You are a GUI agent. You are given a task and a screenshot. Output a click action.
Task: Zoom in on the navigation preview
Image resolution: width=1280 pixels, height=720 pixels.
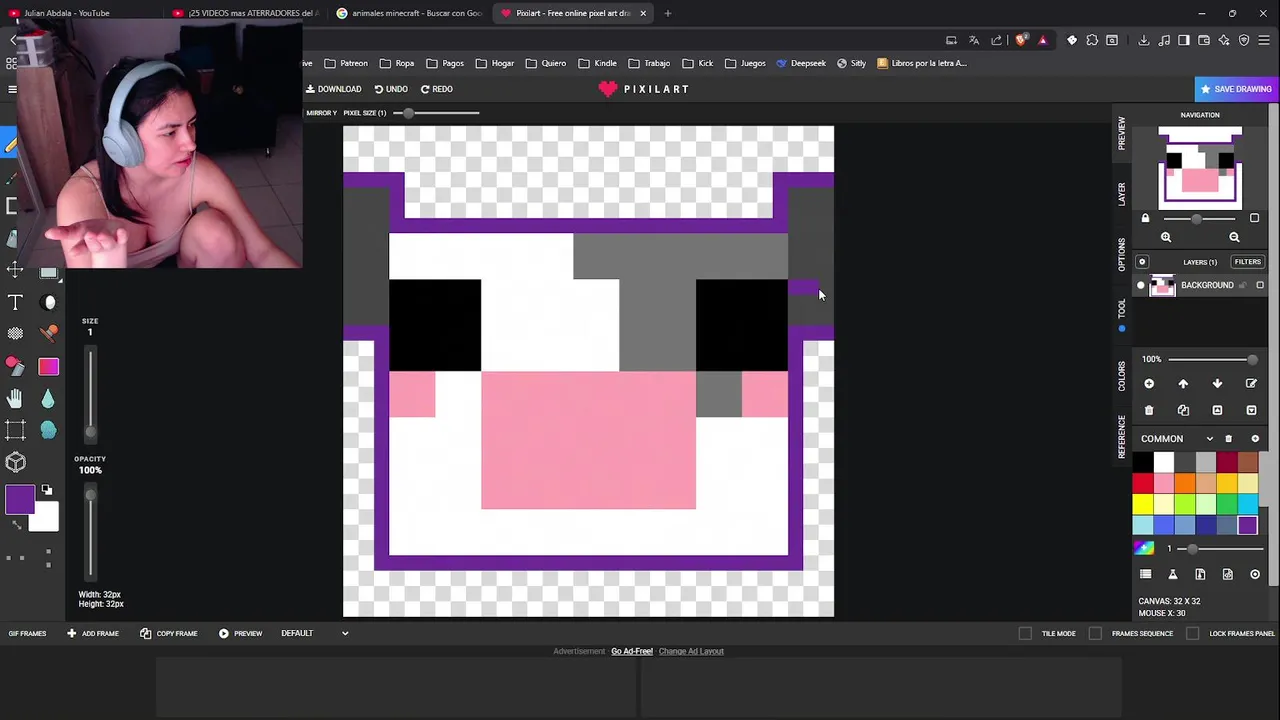tap(1166, 237)
